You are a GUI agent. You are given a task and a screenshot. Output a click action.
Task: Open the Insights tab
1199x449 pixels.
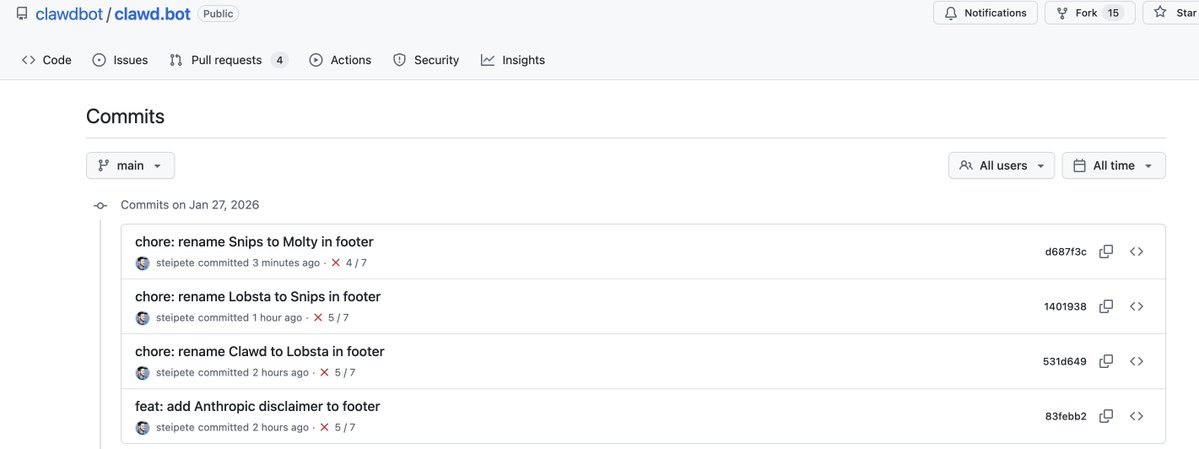pyautogui.click(x=512, y=60)
